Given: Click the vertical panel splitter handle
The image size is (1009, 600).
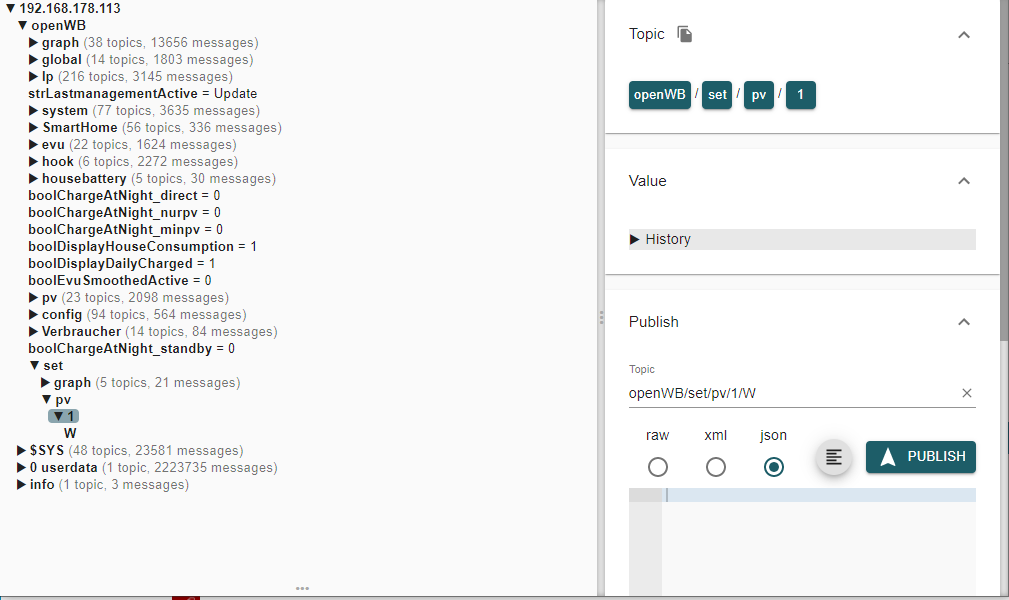Looking at the screenshot, I should (601, 317).
